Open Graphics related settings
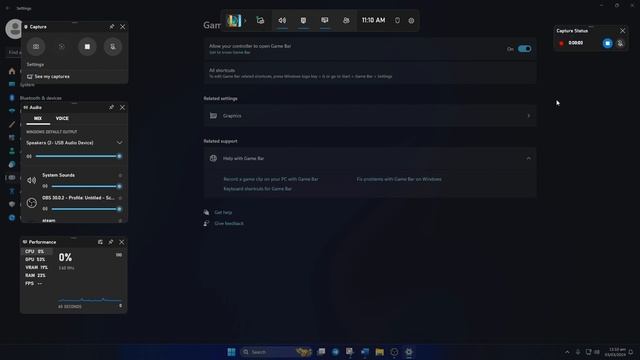Viewport: 640px width, 360px height. tap(370, 116)
